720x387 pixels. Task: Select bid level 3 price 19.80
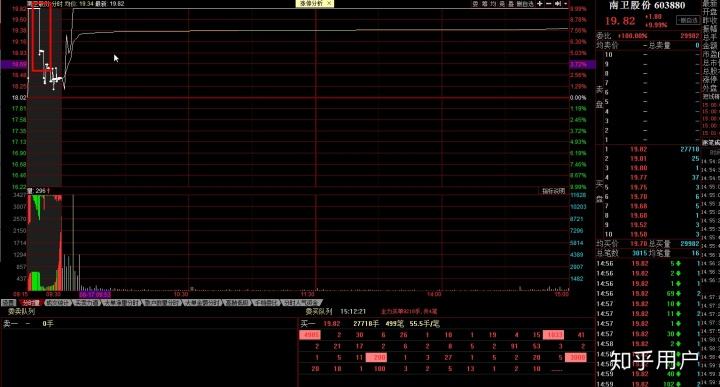coord(638,168)
